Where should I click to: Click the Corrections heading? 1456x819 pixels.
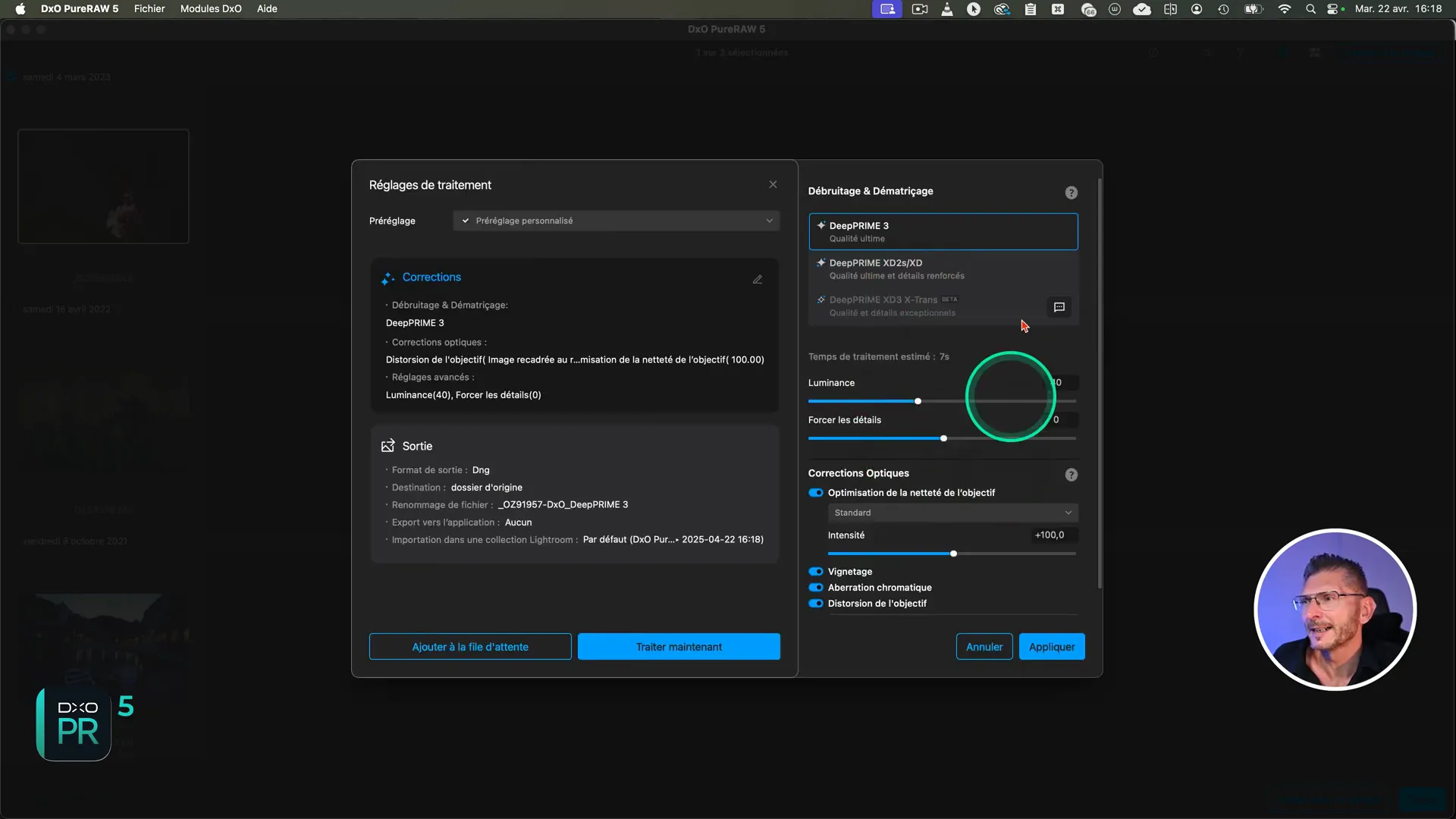[431, 278]
